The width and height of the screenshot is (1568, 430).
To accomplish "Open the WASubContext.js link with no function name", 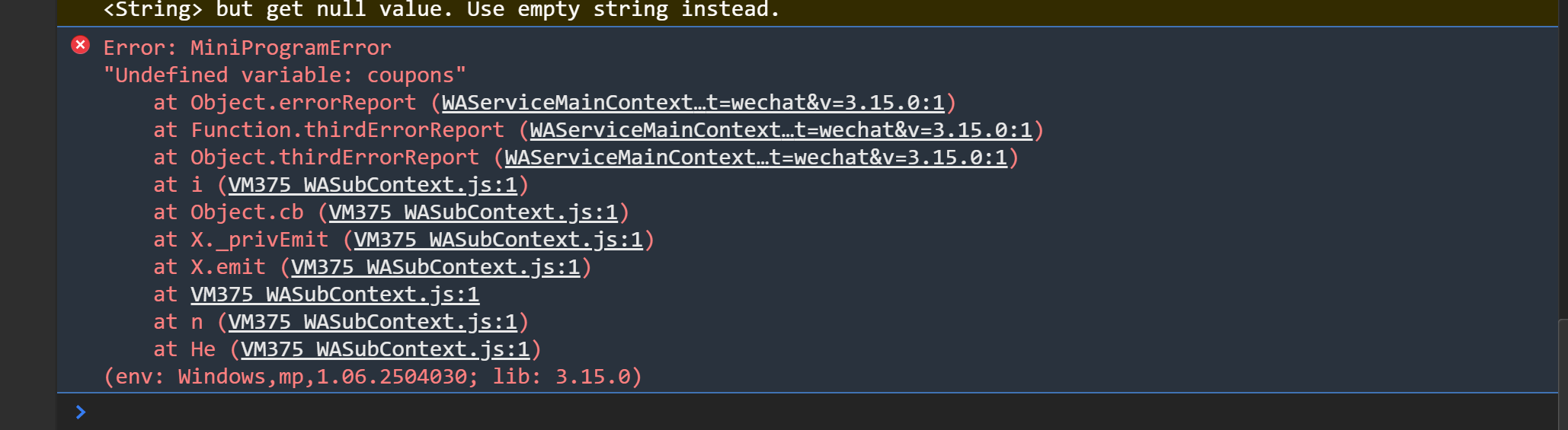I will coord(334,295).
